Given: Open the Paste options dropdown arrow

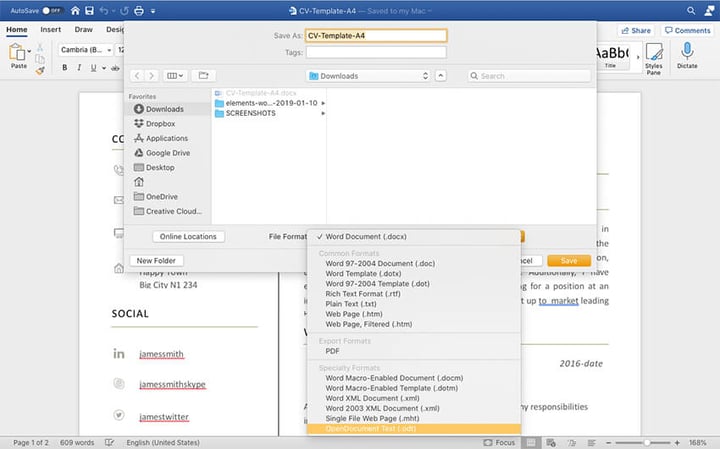Looking at the screenshot, I should [x=29, y=51].
